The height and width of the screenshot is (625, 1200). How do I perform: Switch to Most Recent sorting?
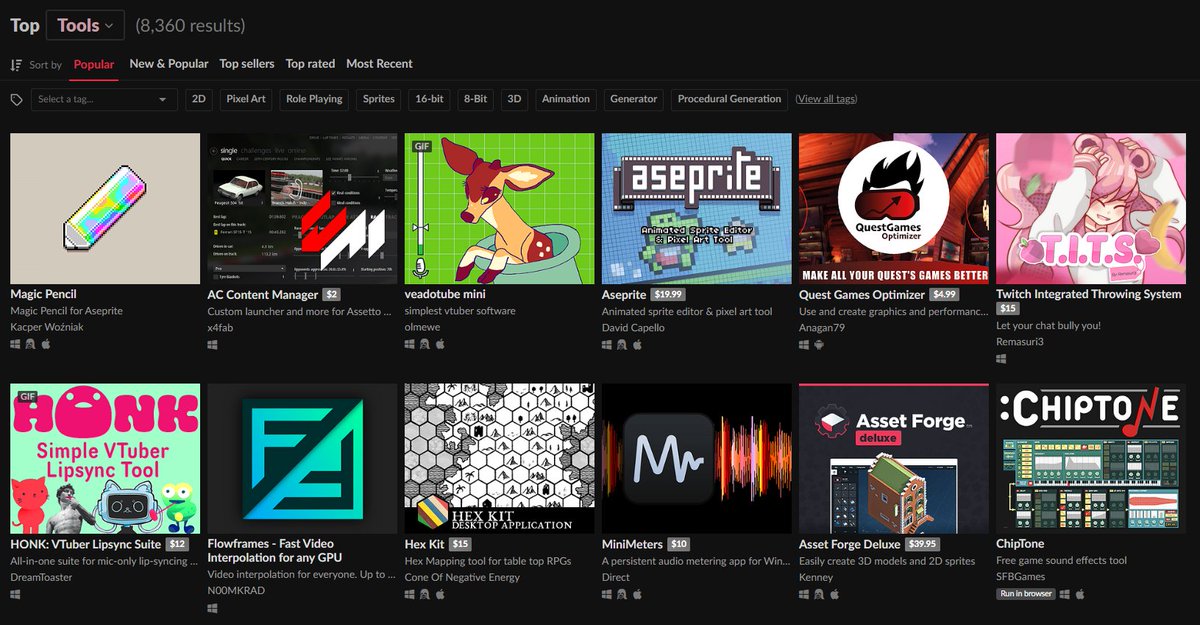pyautogui.click(x=379, y=64)
